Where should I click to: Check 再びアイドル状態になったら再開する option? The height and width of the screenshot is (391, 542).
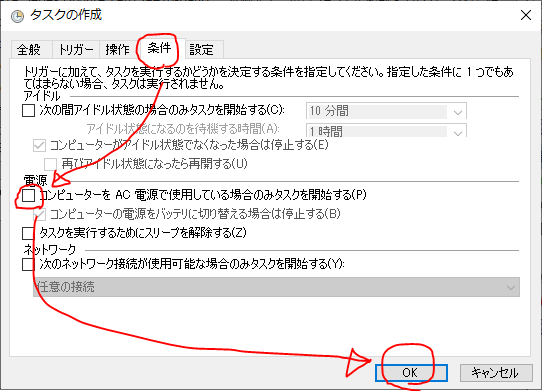pyautogui.click(x=50, y=164)
